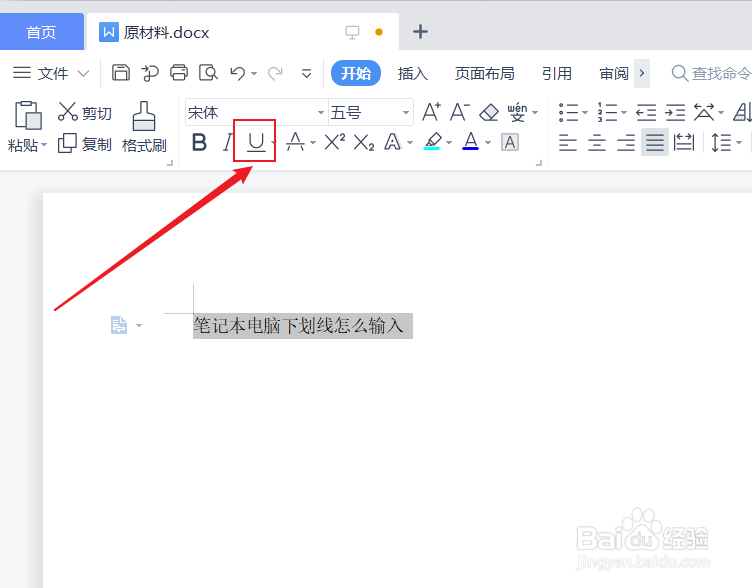Apply superscript X² formatting

click(x=334, y=142)
